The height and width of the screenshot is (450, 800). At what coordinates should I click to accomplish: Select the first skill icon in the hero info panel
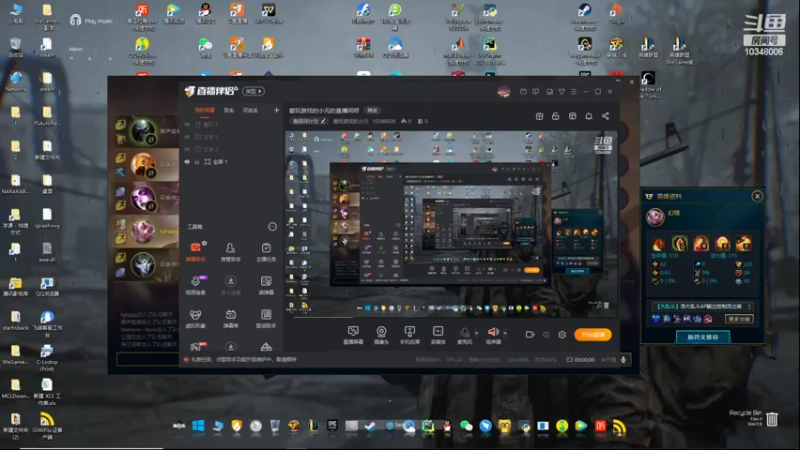pyautogui.click(x=659, y=243)
